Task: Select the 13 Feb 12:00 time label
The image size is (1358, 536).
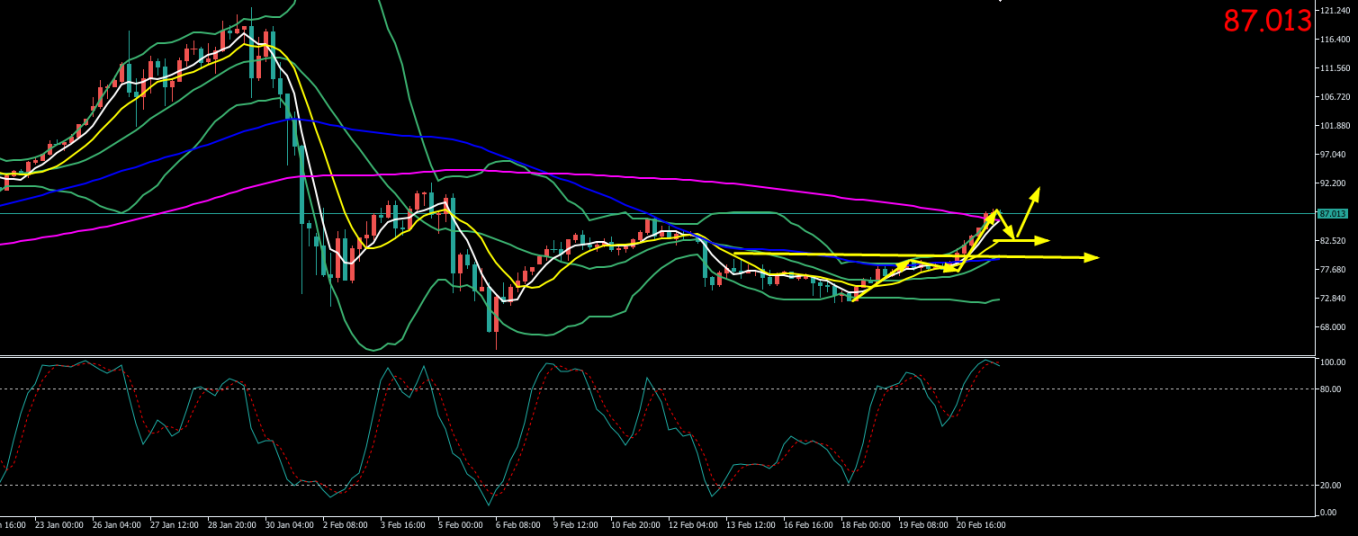Action: click(x=750, y=524)
